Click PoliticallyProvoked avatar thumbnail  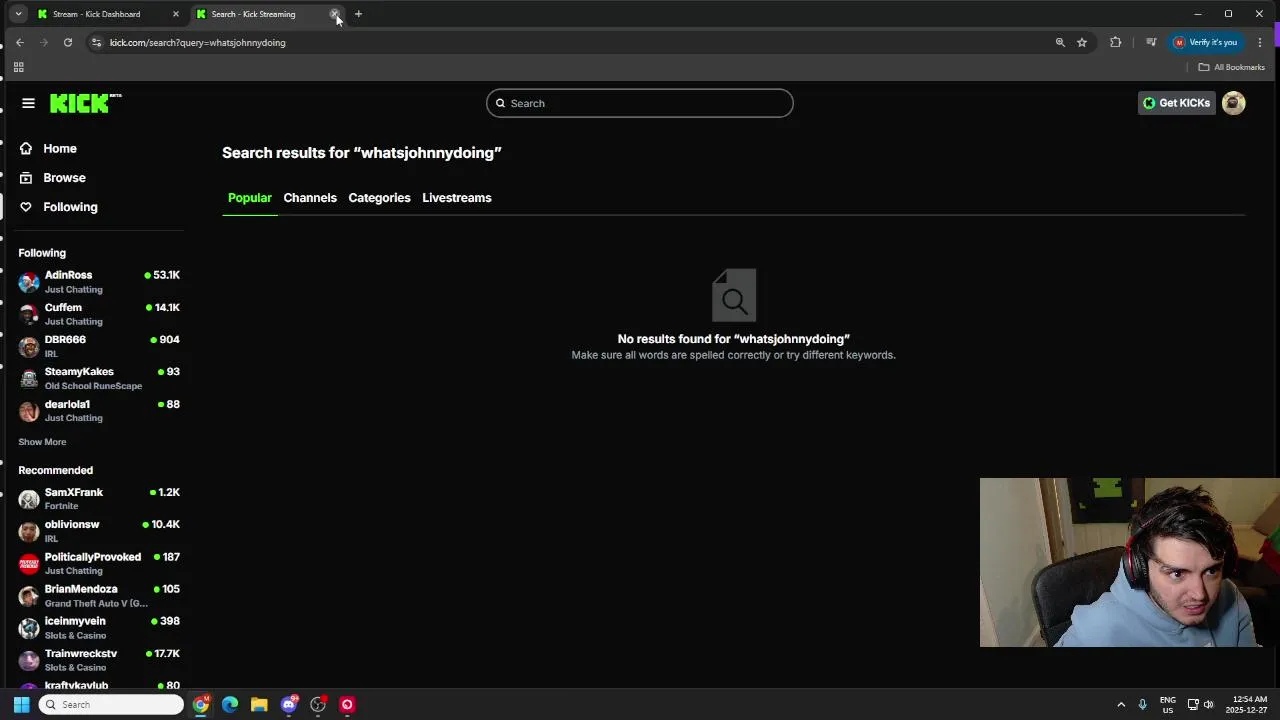(29, 563)
